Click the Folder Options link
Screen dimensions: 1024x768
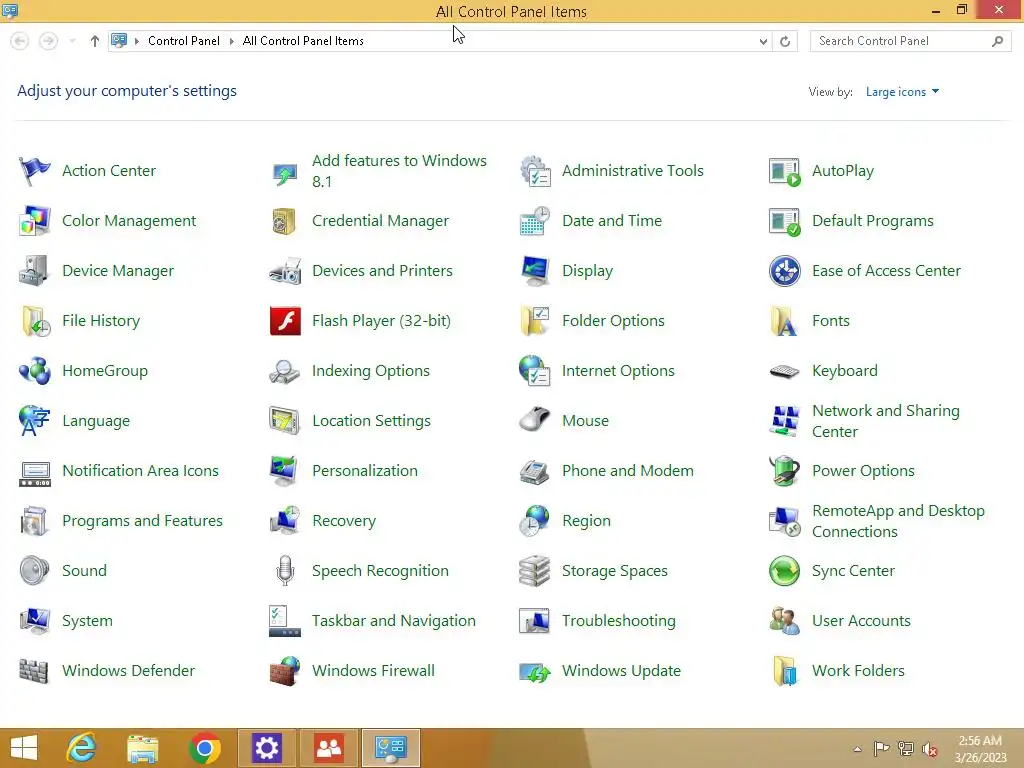click(x=613, y=321)
